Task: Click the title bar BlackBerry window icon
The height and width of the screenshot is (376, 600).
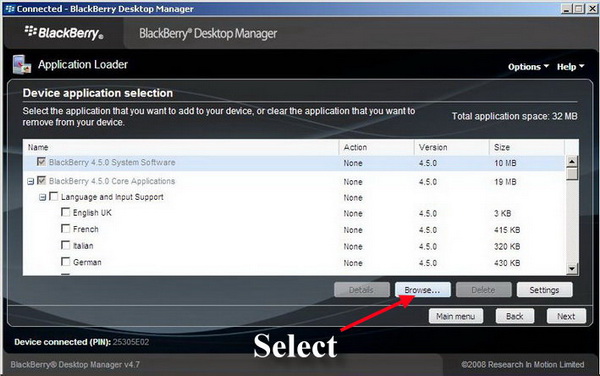Action: point(10,8)
